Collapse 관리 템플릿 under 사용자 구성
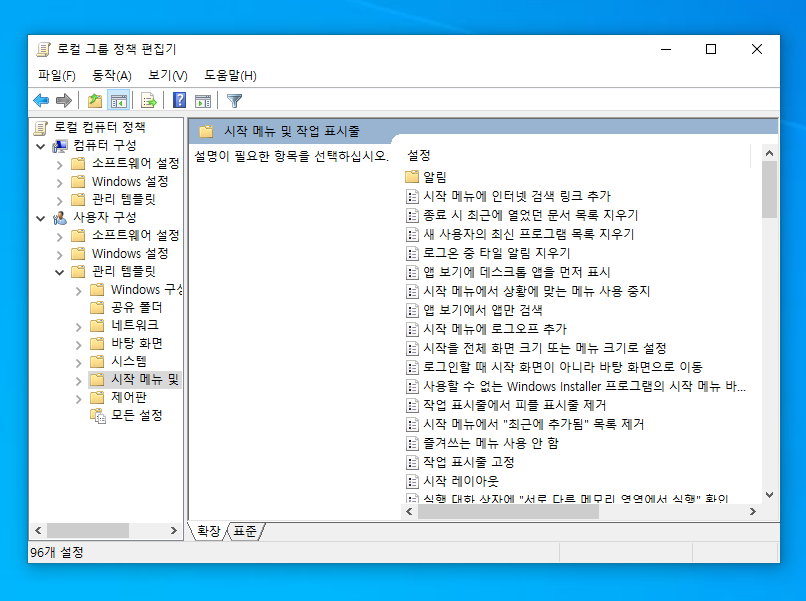The width and height of the screenshot is (806, 601). [x=60, y=272]
